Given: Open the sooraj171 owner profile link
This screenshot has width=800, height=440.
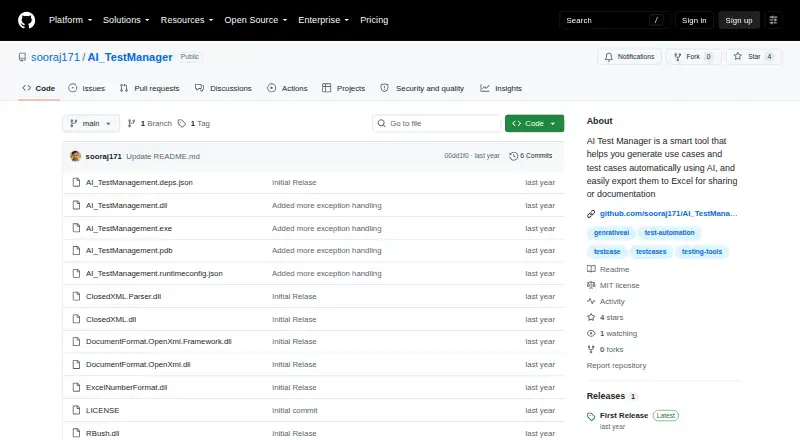Looking at the screenshot, I should pos(55,57).
